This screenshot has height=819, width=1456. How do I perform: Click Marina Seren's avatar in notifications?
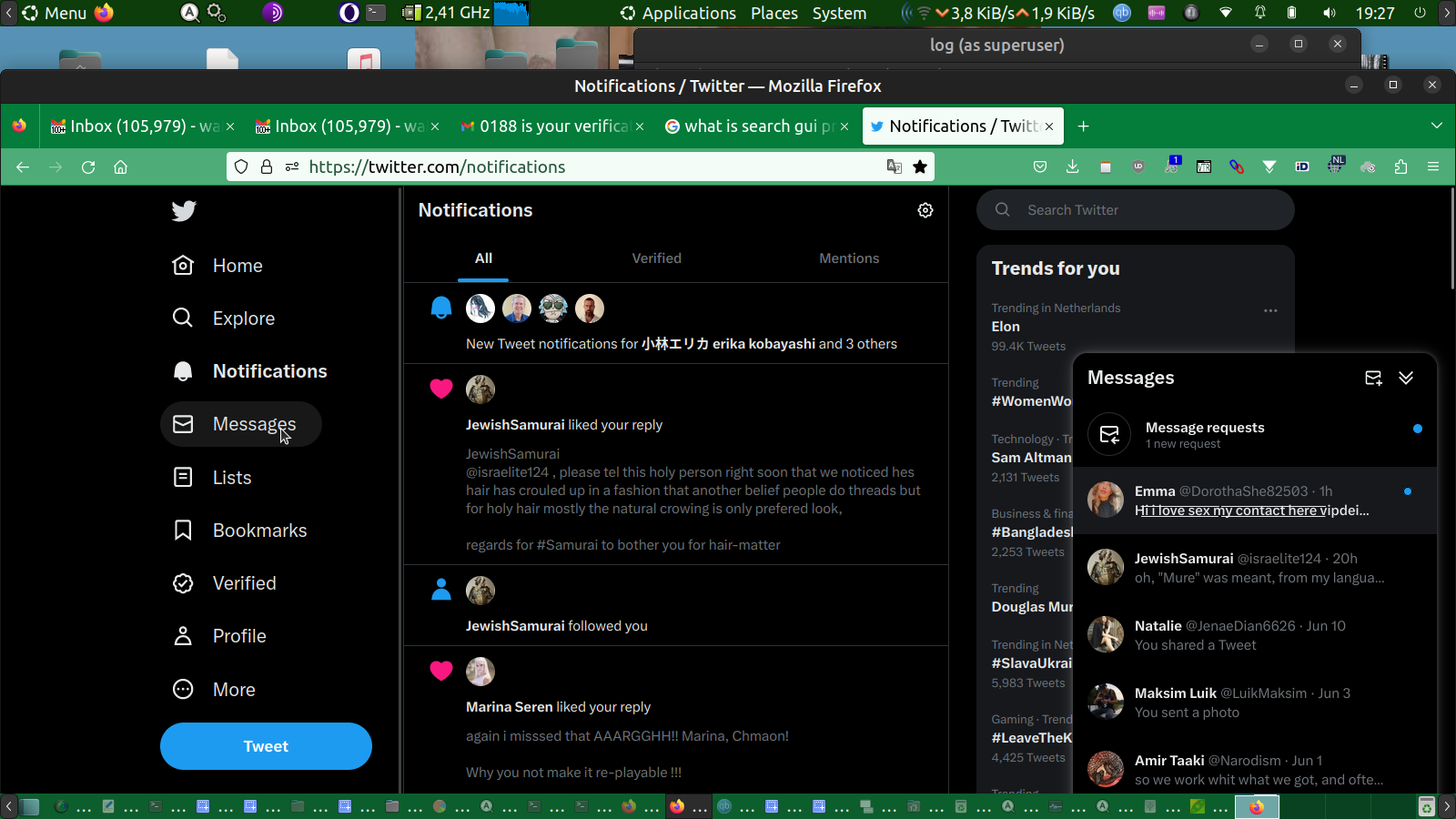[480, 672]
